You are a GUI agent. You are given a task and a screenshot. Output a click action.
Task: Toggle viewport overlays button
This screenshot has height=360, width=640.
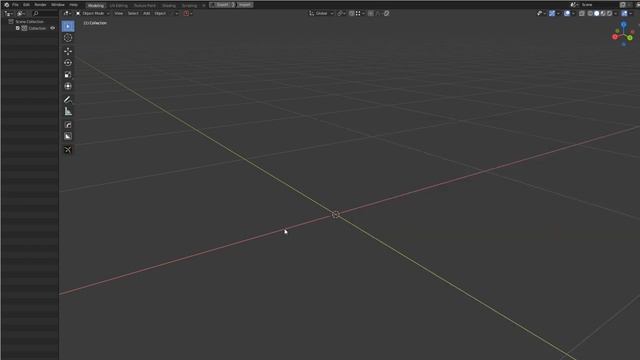tap(567, 13)
